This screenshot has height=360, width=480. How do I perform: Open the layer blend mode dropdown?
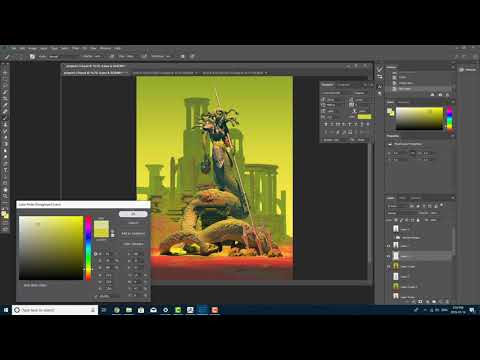[x=402, y=213]
